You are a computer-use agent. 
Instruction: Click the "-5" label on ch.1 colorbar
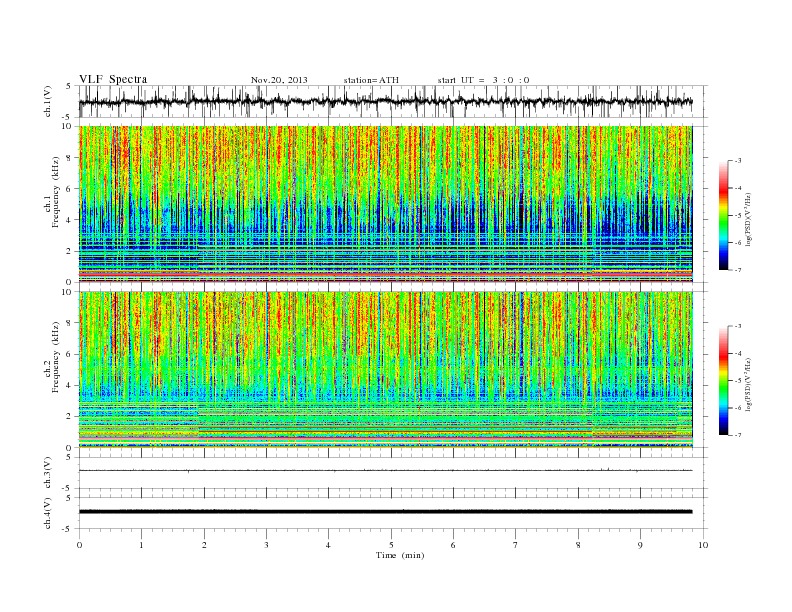pyautogui.click(x=738, y=216)
